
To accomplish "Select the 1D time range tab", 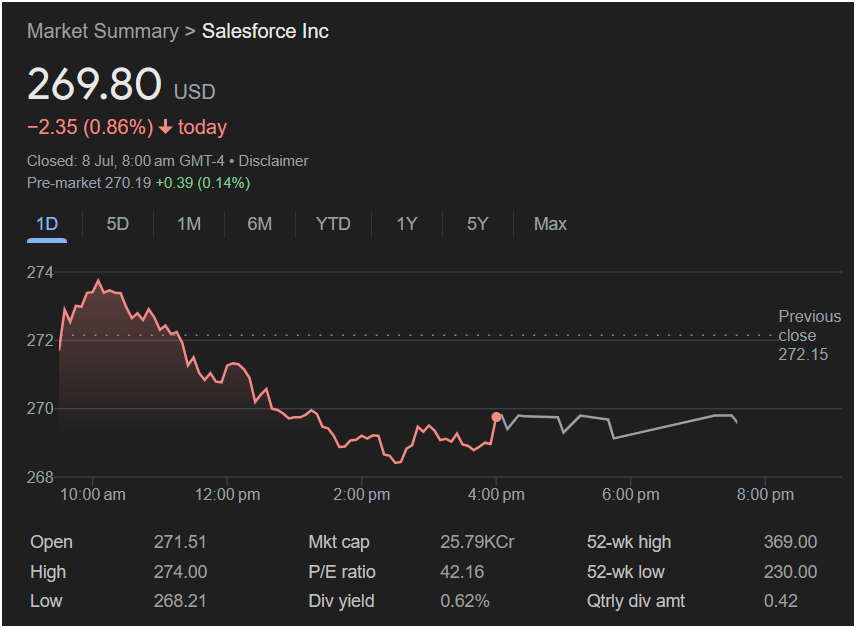I will (x=47, y=224).
